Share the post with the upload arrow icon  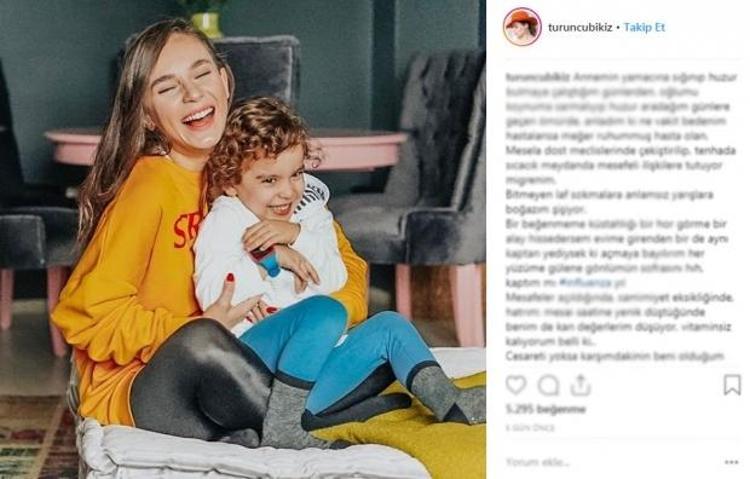pos(580,385)
